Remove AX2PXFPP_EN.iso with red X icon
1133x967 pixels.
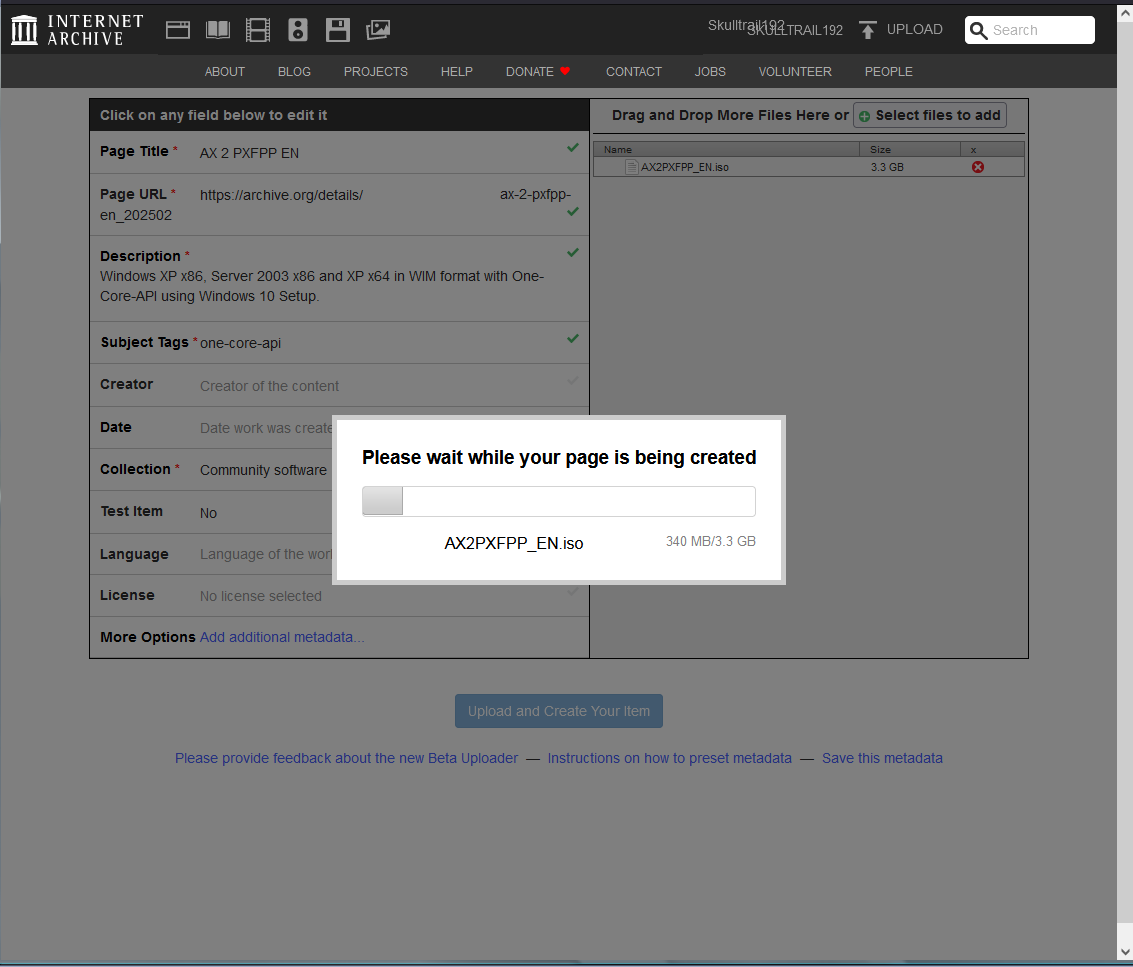tap(978, 167)
